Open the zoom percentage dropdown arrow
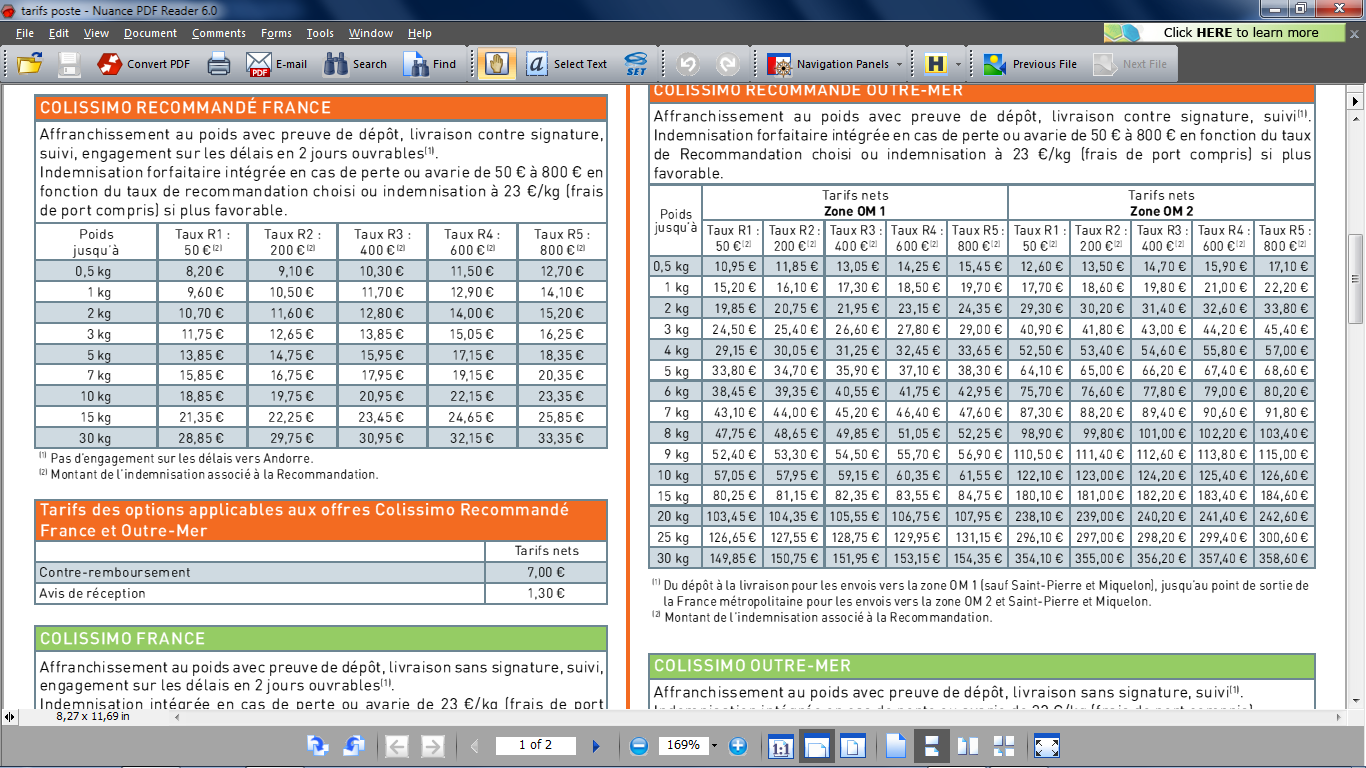This screenshot has height=768, width=1366. tap(714, 746)
